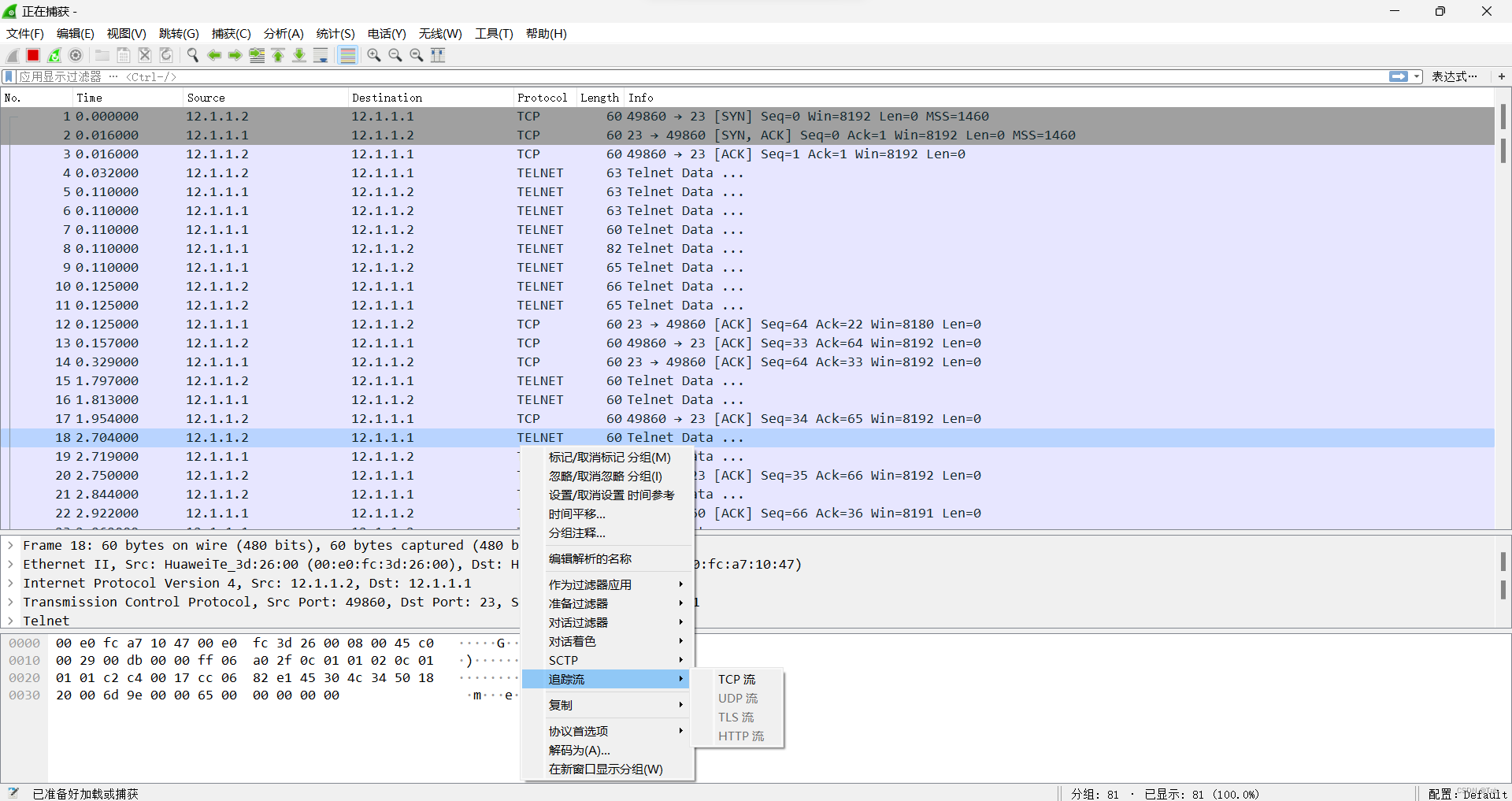This screenshot has height=801, width=1512.
Task: Click the 表达式… button
Action: (1455, 76)
